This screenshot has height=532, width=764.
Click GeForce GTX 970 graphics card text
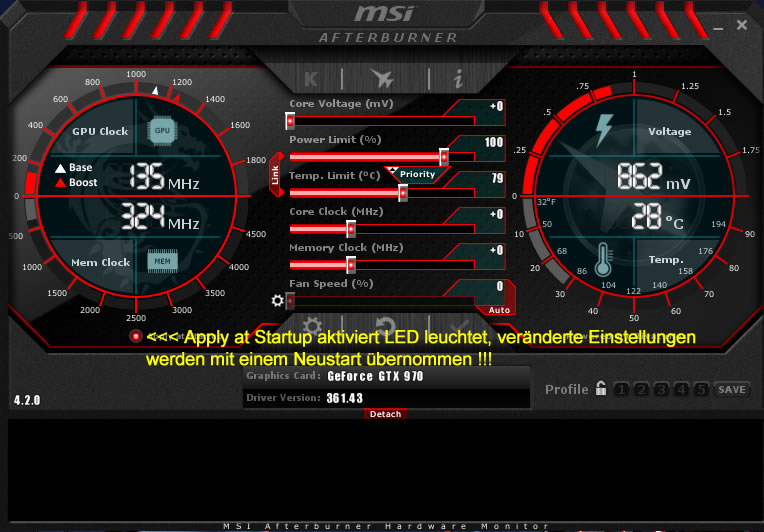375,376
